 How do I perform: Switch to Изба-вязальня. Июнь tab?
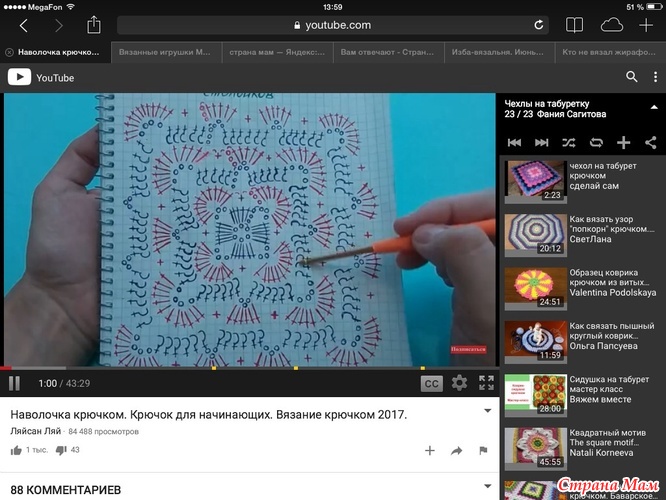(499, 52)
